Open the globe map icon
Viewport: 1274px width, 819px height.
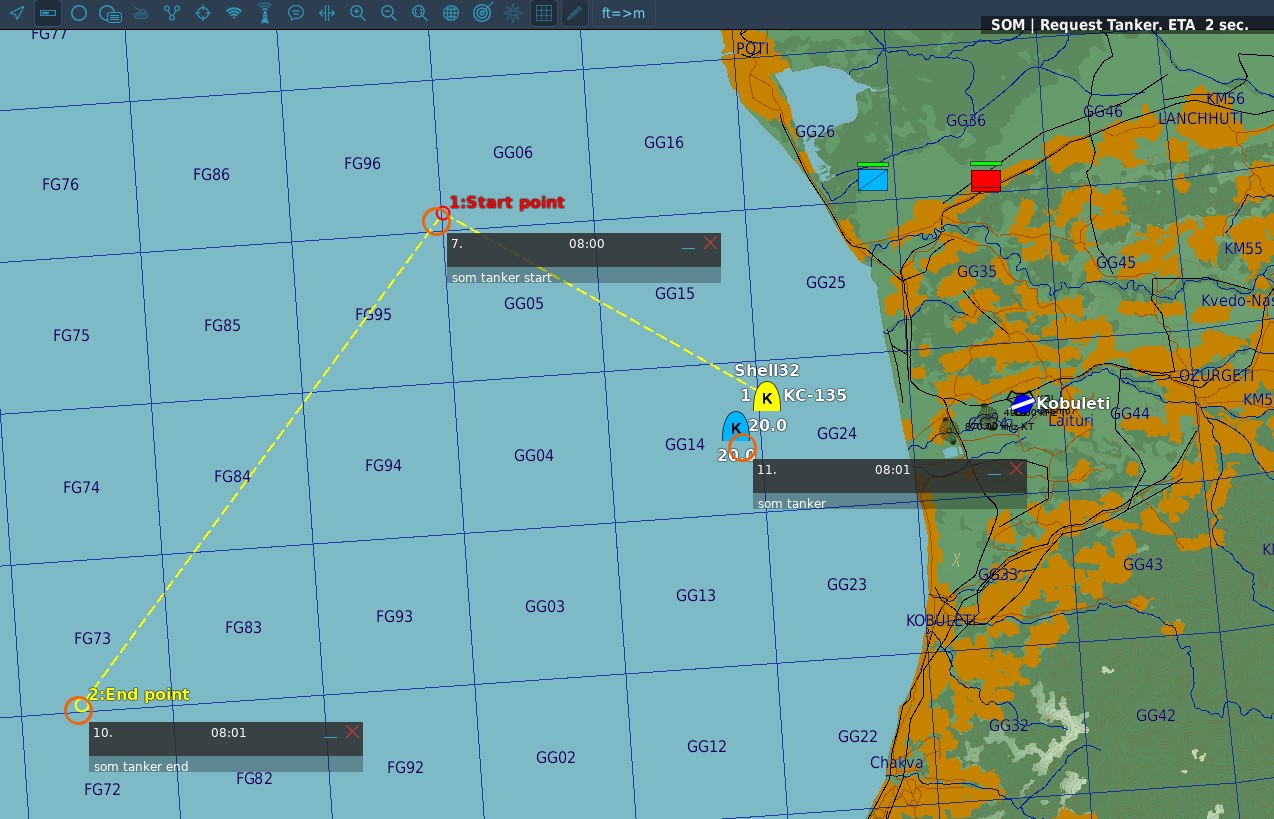(x=451, y=14)
